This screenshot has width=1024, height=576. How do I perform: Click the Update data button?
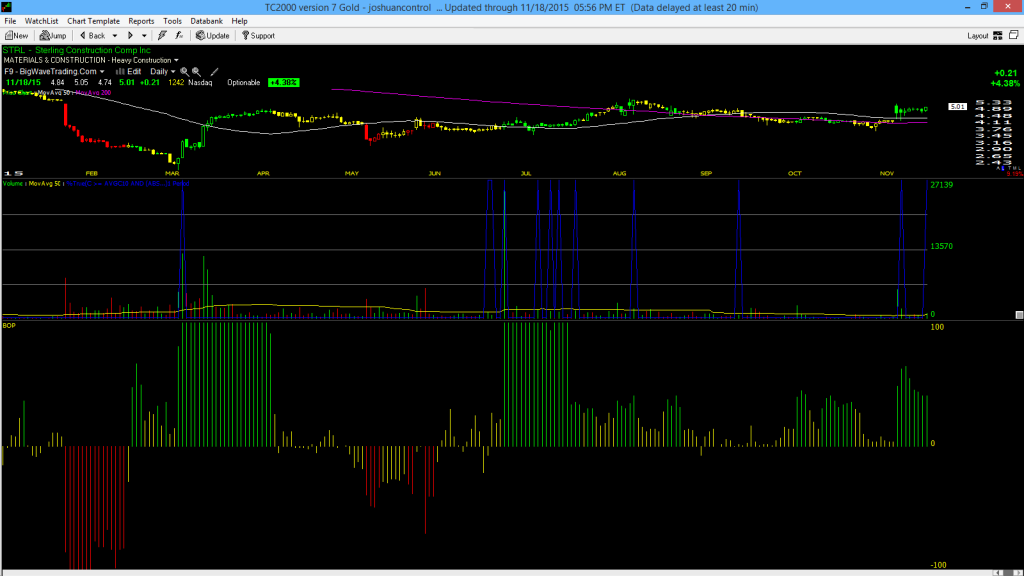(213, 36)
